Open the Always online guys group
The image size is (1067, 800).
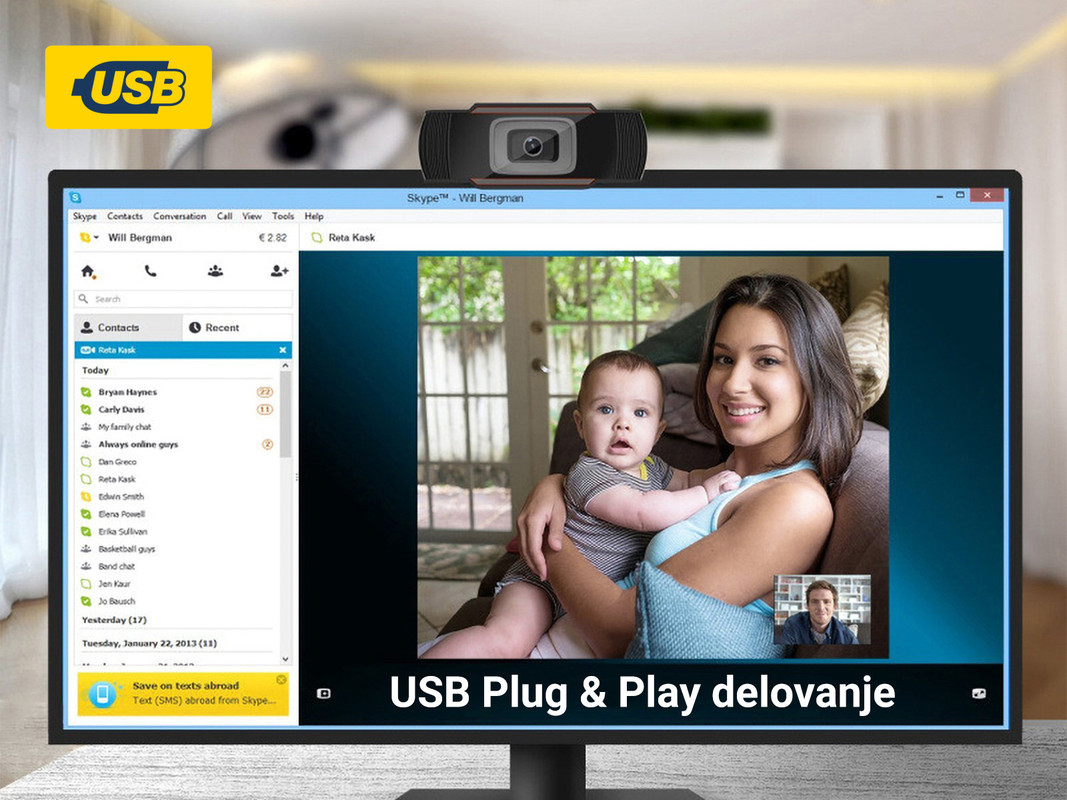pyautogui.click(x=138, y=445)
